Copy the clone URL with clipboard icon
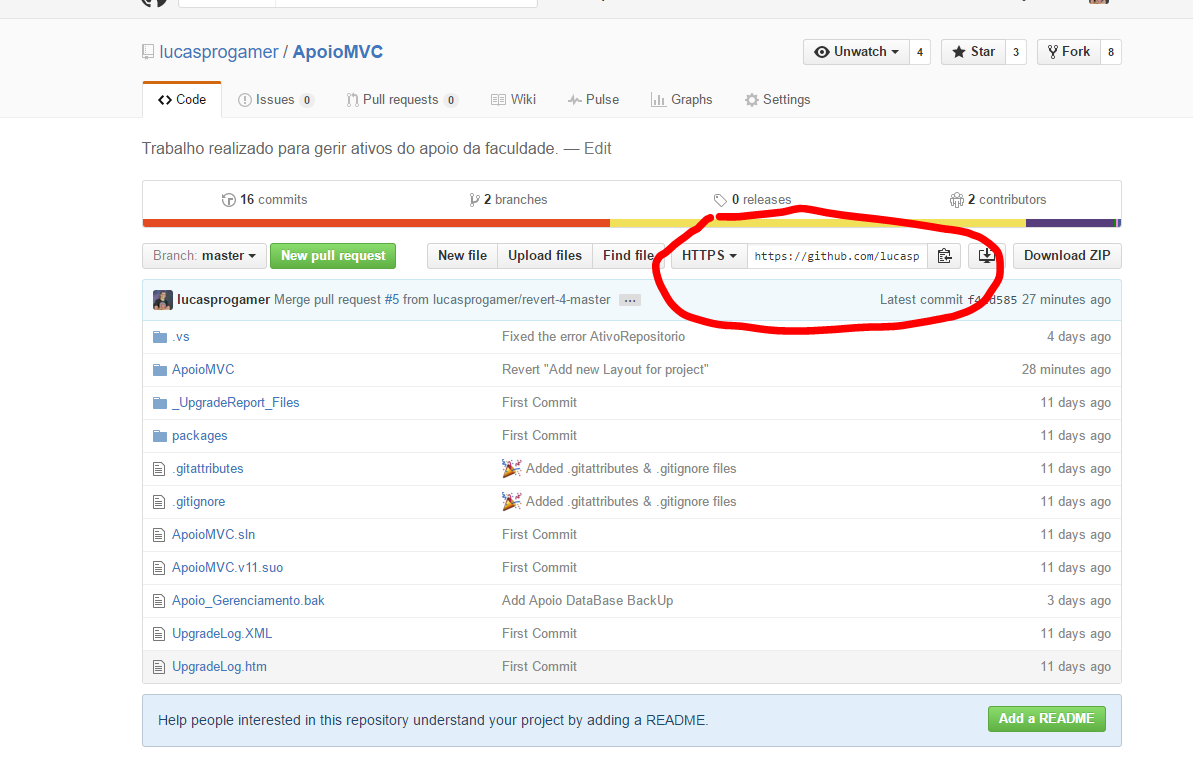Viewport: 1193px width, 782px height. [x=944, y=256]
